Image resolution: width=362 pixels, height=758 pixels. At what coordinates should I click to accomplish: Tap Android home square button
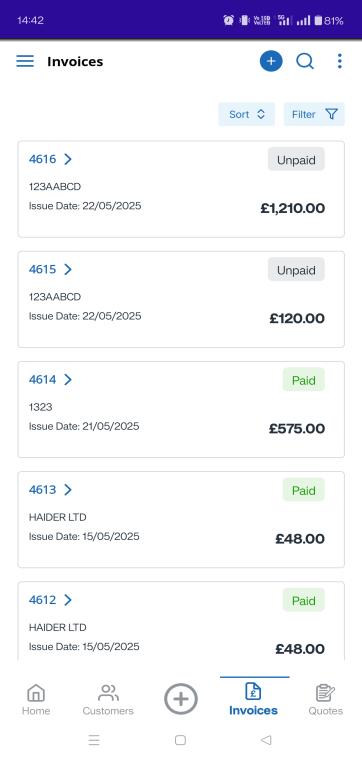tap(180, 740)
